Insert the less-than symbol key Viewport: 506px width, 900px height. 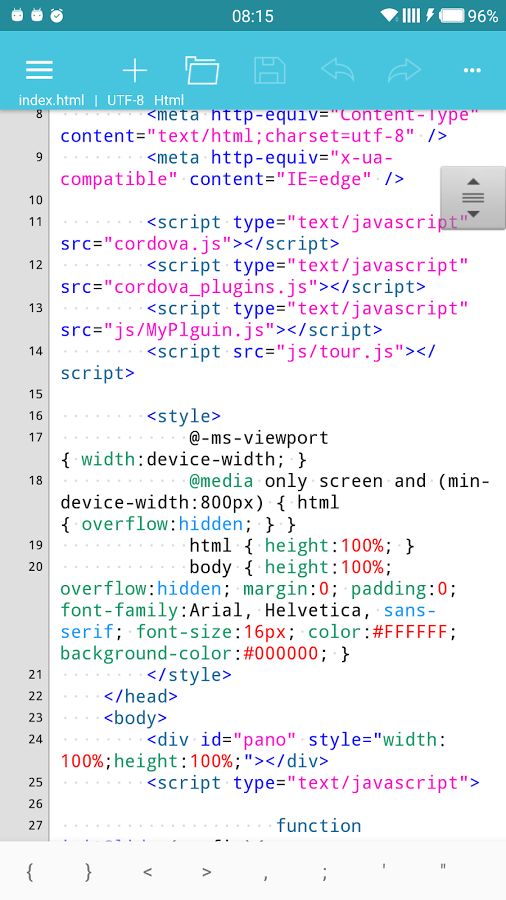147,872
